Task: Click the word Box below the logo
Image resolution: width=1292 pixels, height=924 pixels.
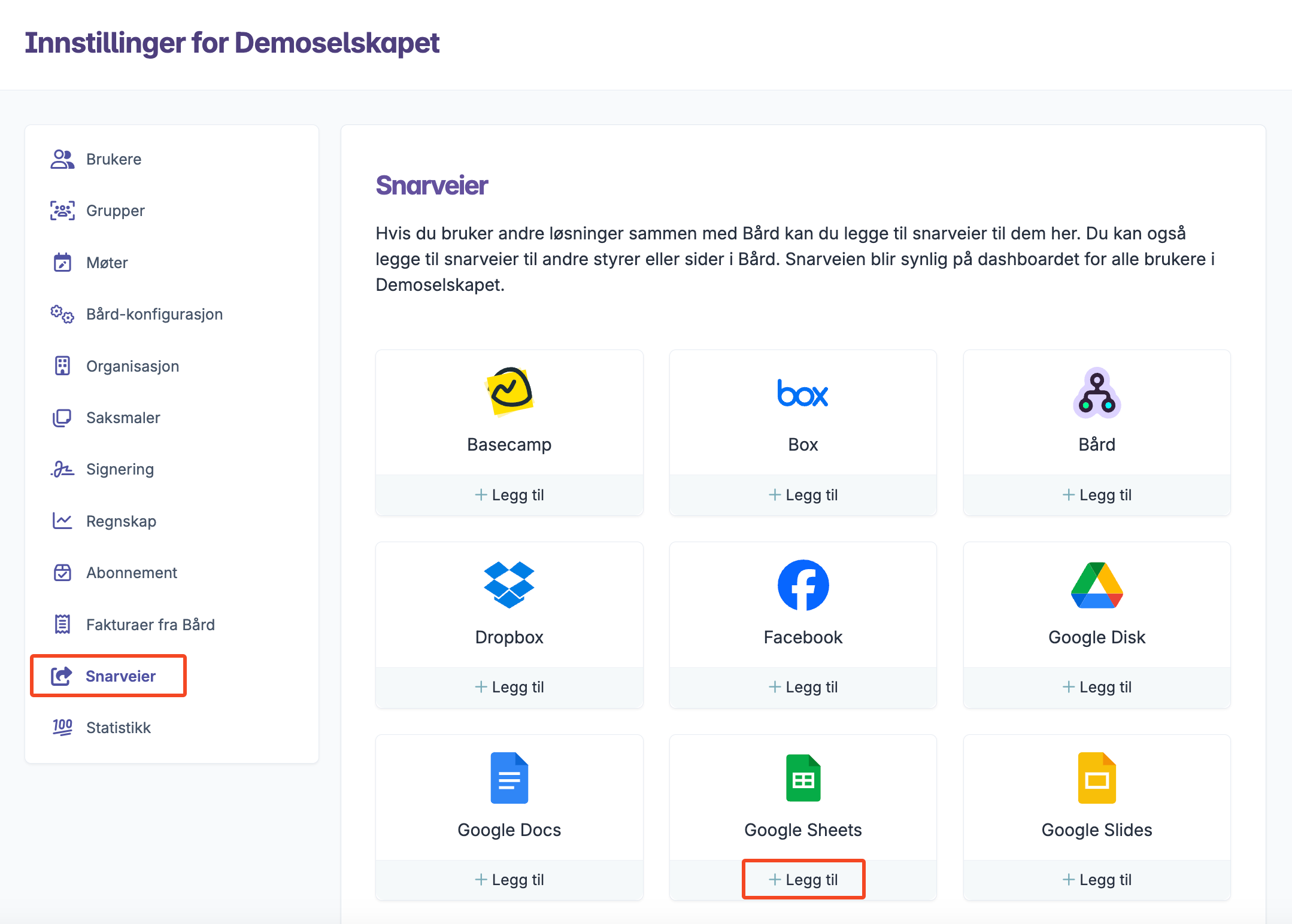Action: pos(803,445)
